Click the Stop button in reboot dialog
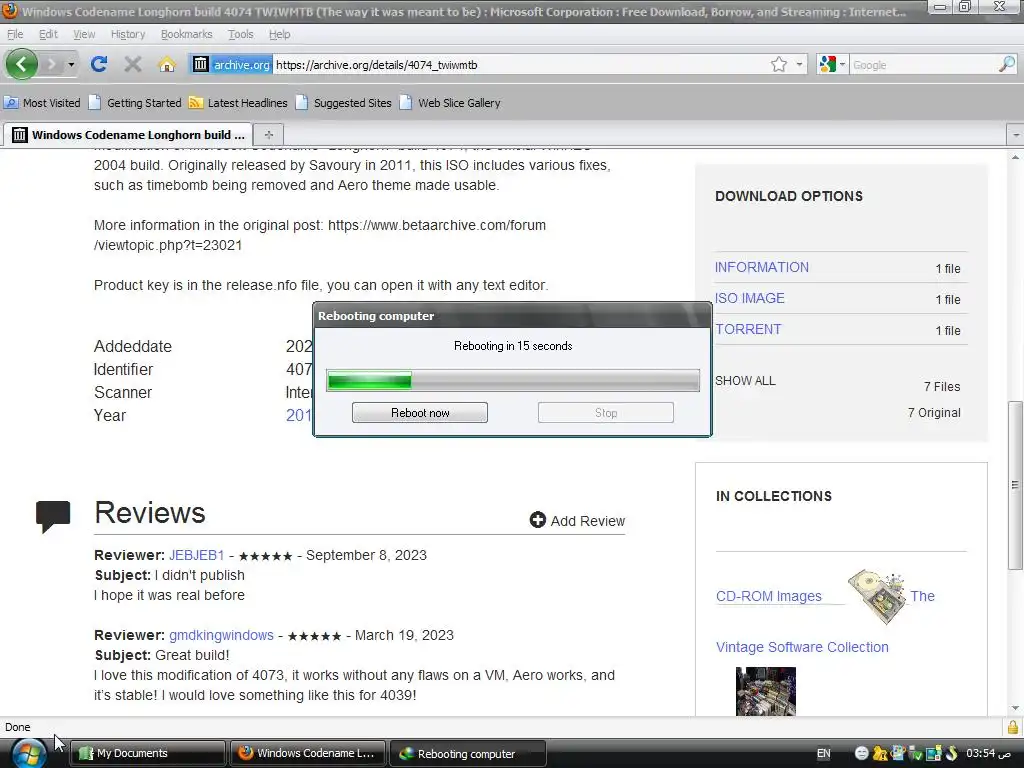 click(x=605, y=413)
